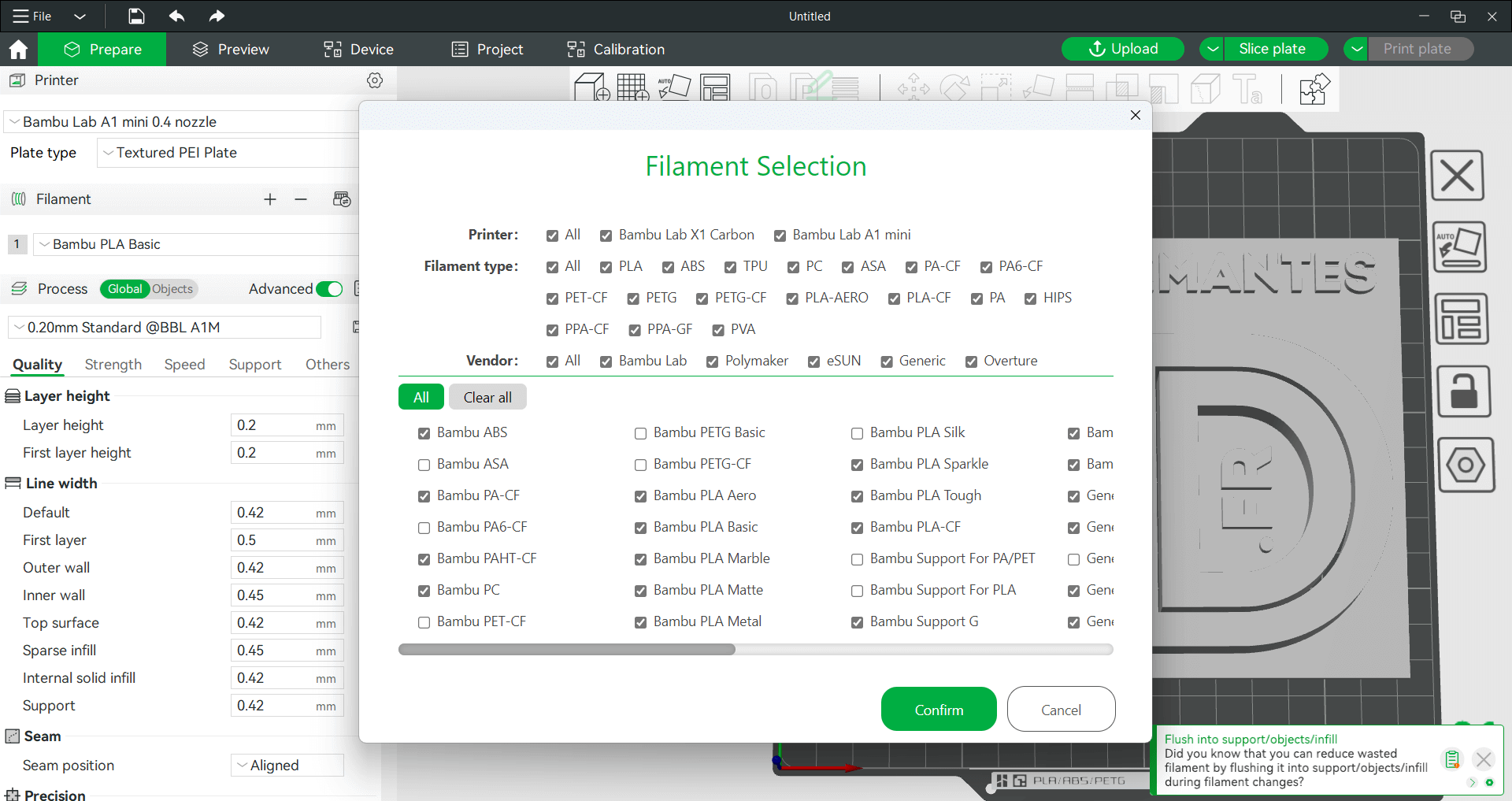This screenshot has width=1512, height=801.
Task: Click the plate Auto orient icon
Action: (x=1460, y=247)
